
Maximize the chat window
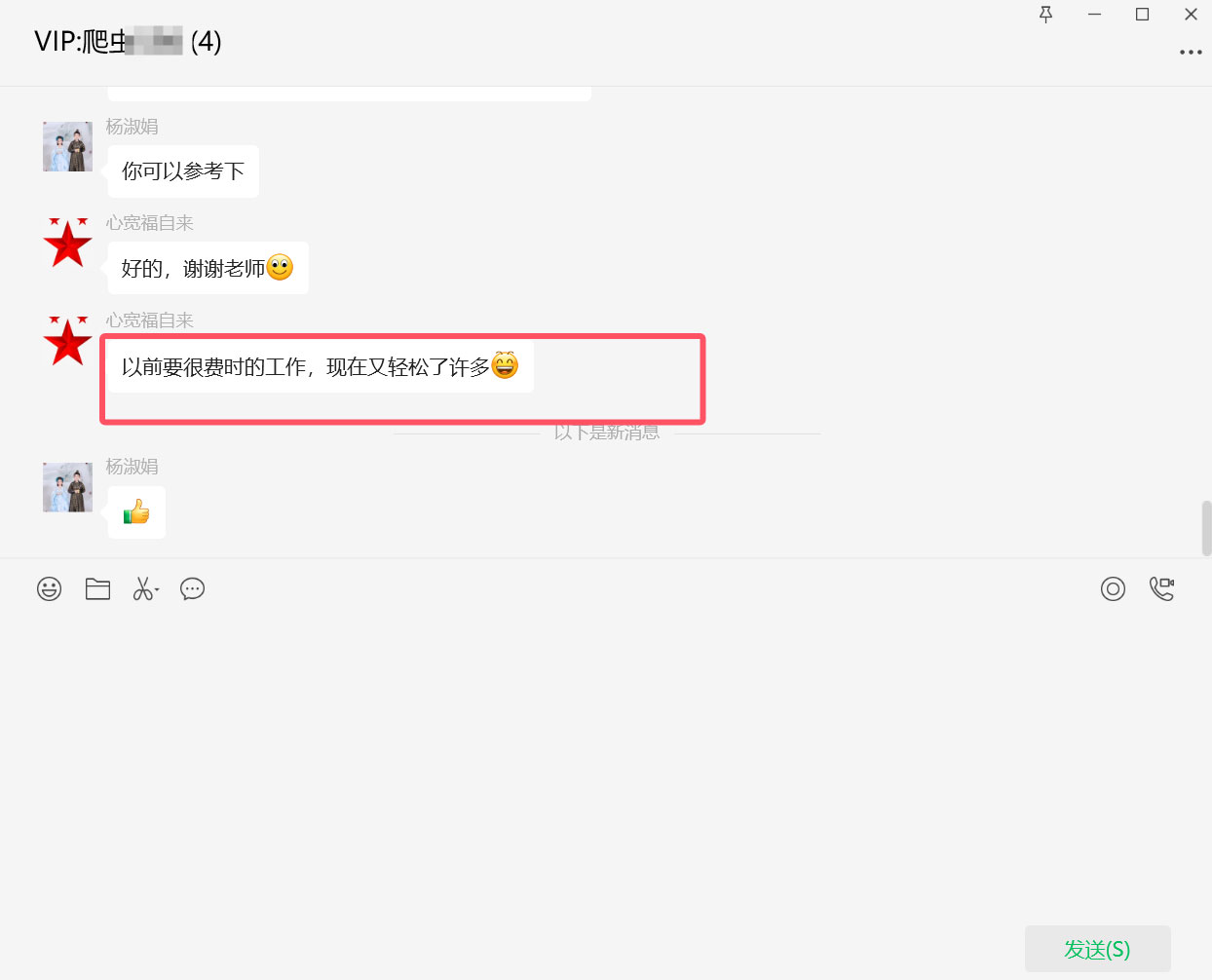pyautogui.click(x=1142, y=15)
